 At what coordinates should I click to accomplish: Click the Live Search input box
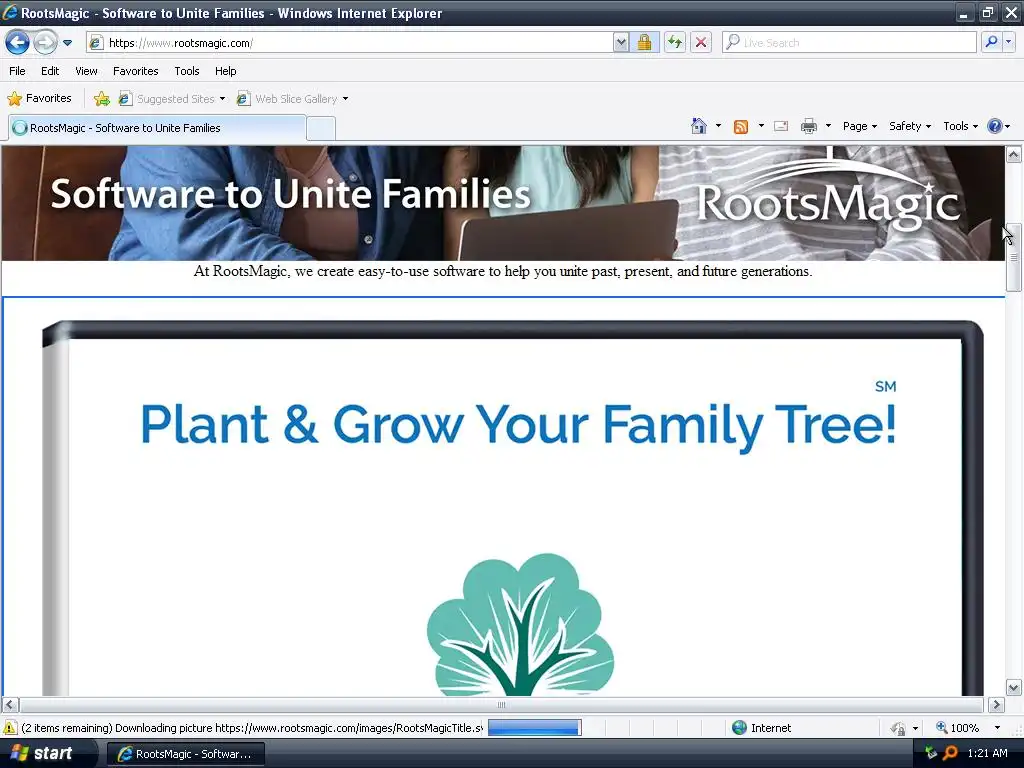[849, 43]
